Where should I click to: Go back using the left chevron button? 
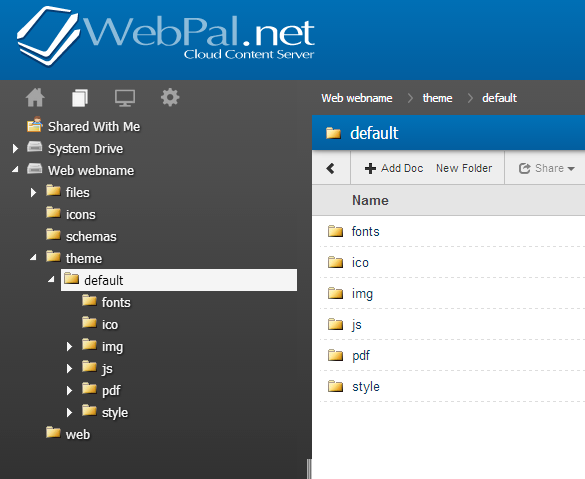click(331, 168)
